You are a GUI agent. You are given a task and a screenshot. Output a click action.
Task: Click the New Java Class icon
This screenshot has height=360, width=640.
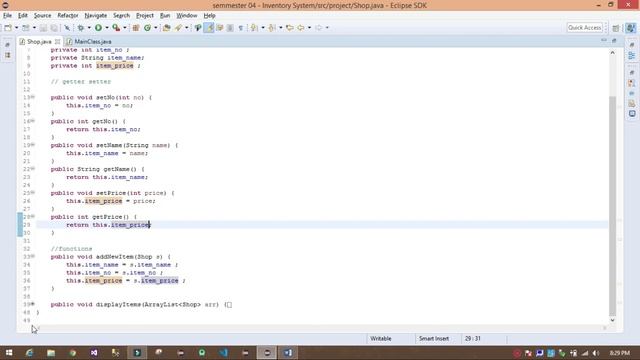(x=147, y=28)
